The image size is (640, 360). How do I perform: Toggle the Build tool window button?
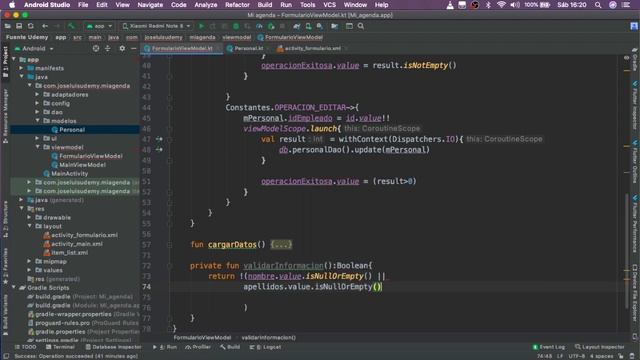tap(230, 347)
